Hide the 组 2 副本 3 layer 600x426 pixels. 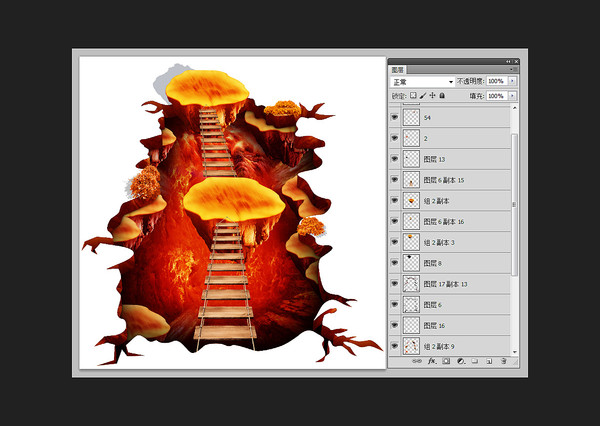pyautogui.click(x=395, y=242)
